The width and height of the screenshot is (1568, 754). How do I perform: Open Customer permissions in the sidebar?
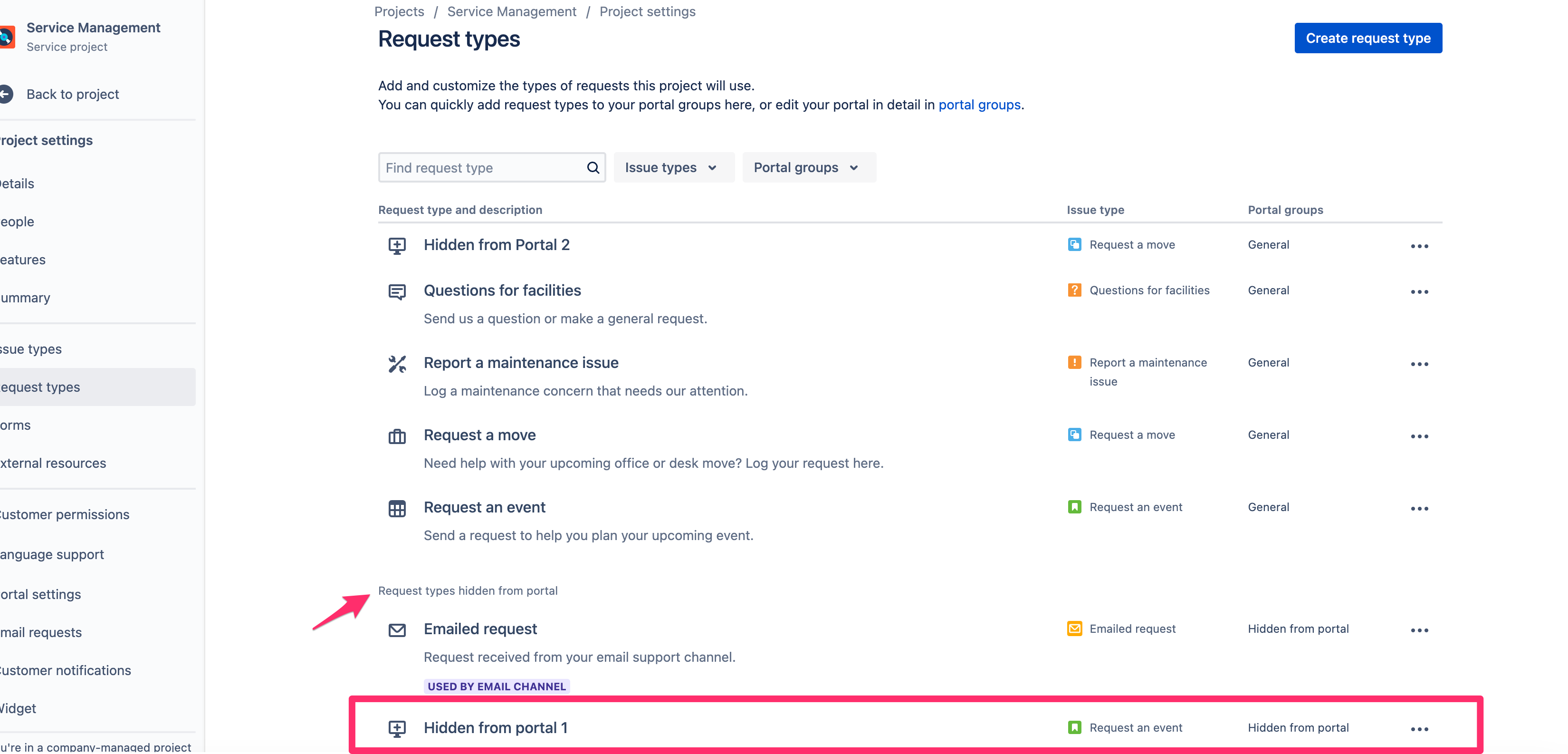(64, 515)
